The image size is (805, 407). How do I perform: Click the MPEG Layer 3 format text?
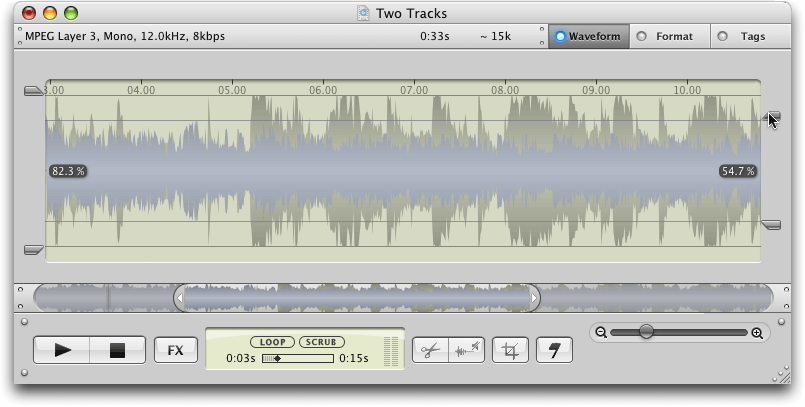click(x=125, y=36)
